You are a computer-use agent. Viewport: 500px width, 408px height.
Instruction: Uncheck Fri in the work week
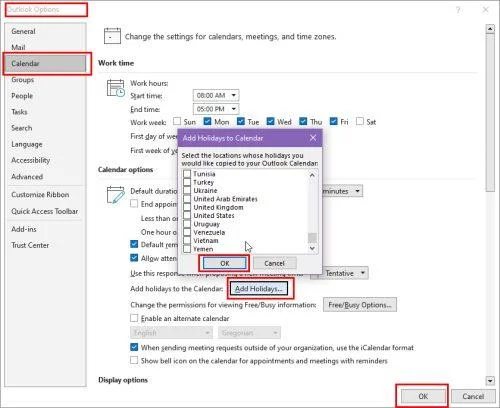click(x=333, y=121)
